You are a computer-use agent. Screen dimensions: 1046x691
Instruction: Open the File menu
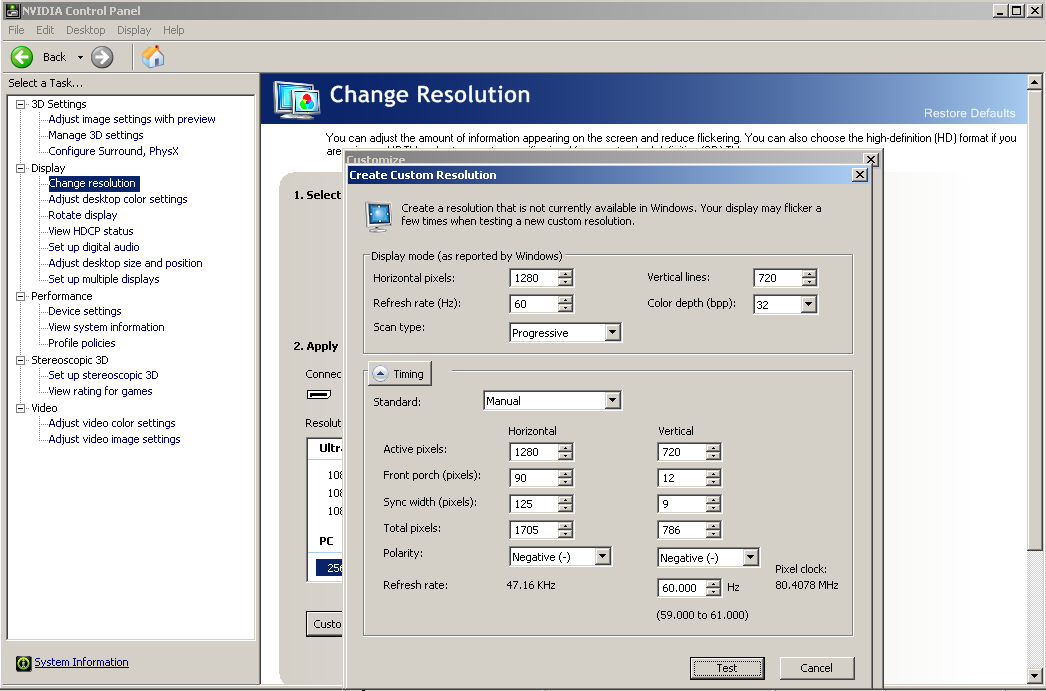[16, 30]
